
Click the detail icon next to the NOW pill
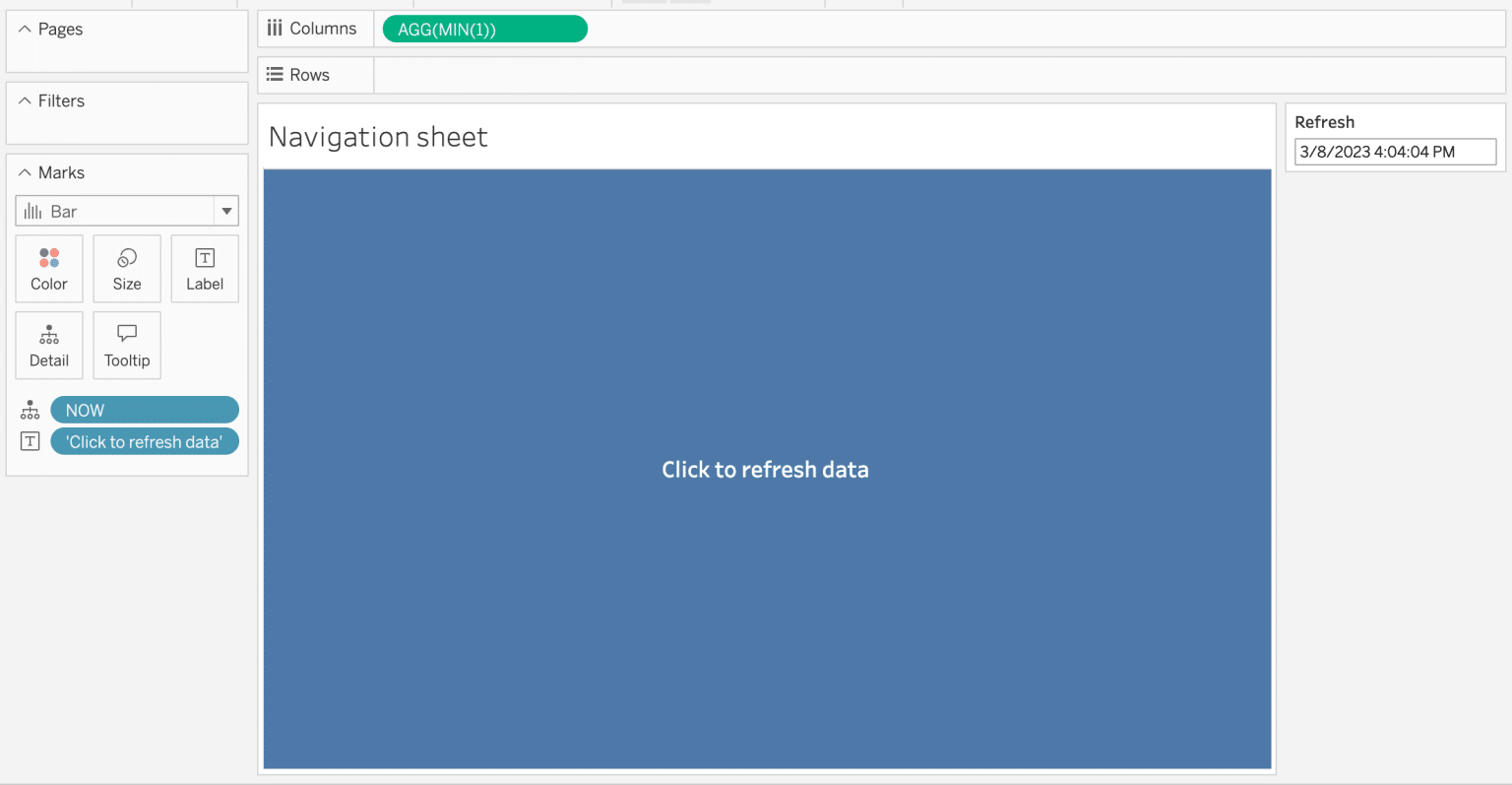29,409
